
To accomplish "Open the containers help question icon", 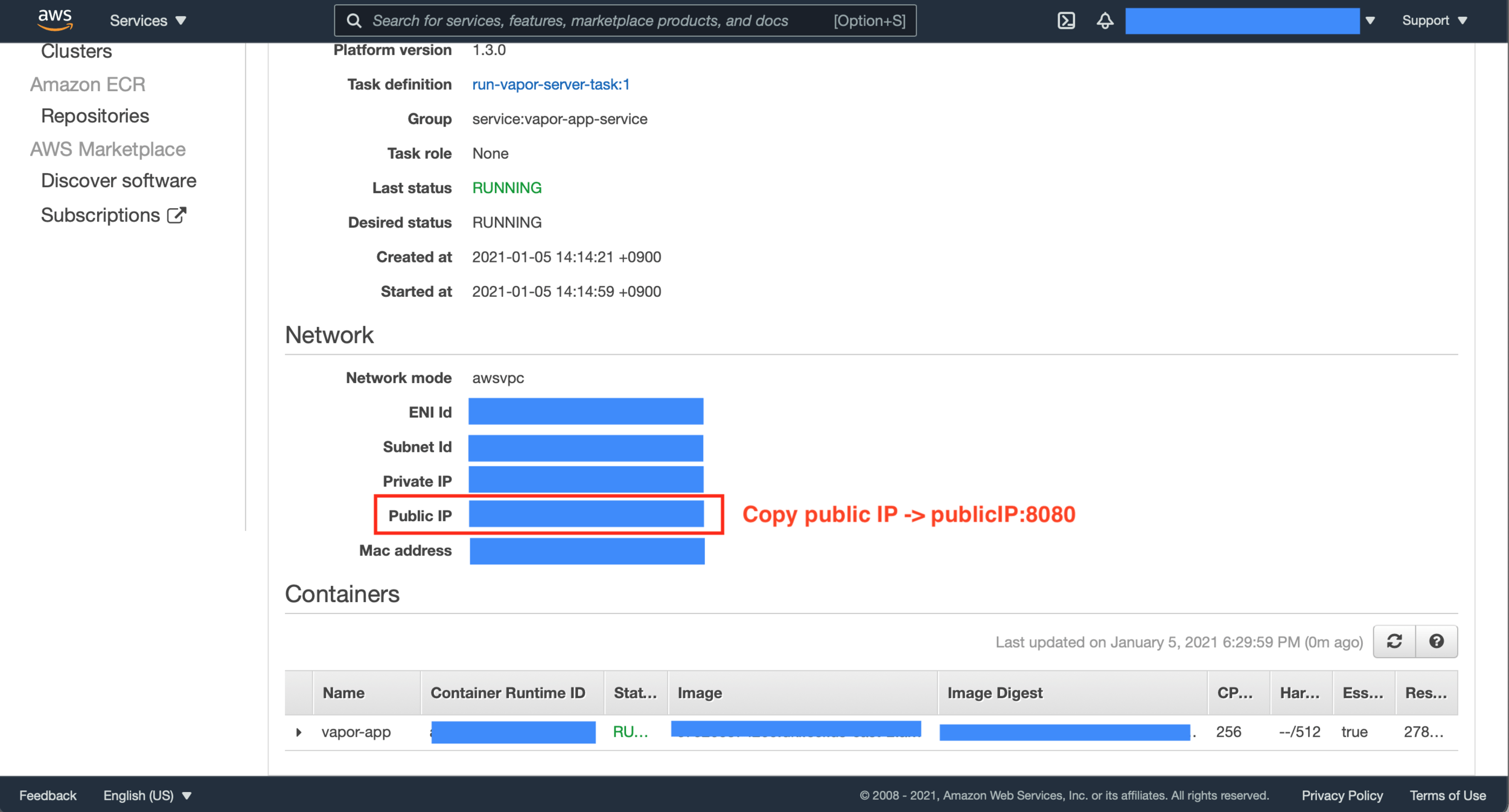I will (1436, 641).
